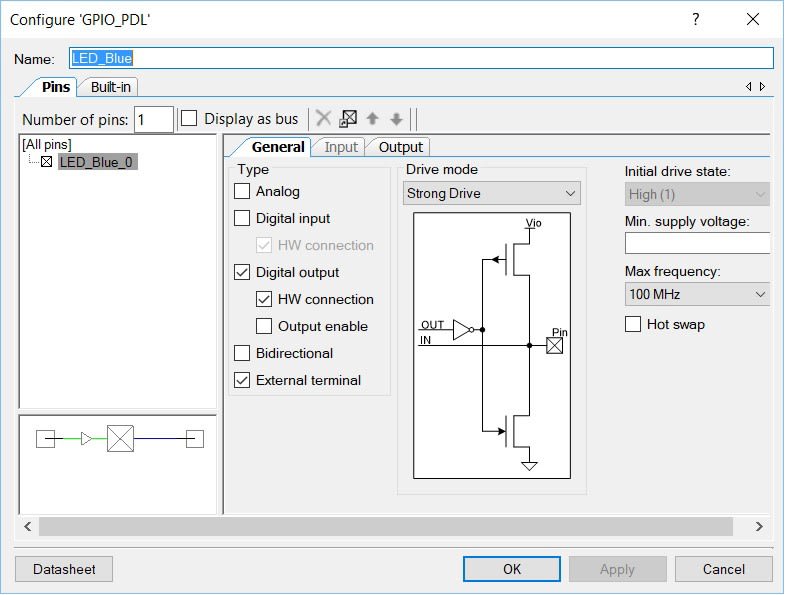The image size is (785, 595).
Task: Click the pin preview schematic symbol
Action: [120, 439]
